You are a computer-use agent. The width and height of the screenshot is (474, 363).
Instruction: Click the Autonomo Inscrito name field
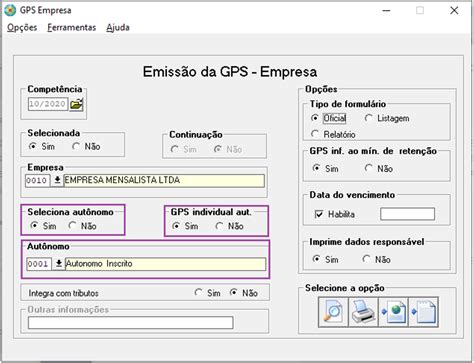(x=166, y=264)
